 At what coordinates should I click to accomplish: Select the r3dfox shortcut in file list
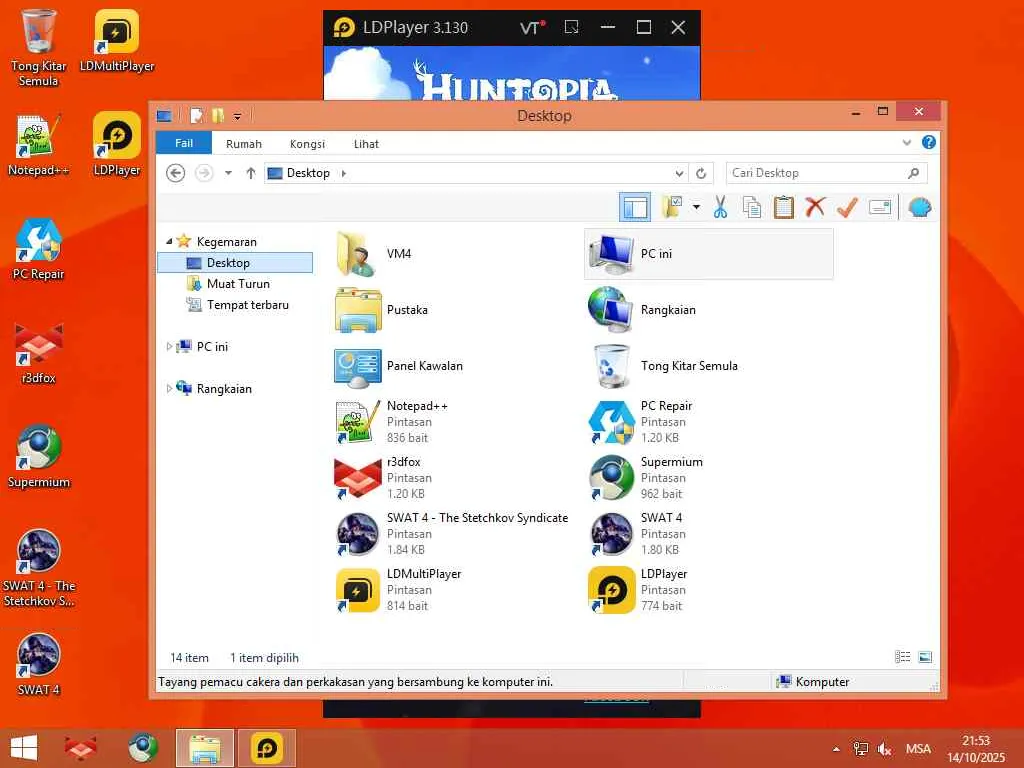coord(383,478)
